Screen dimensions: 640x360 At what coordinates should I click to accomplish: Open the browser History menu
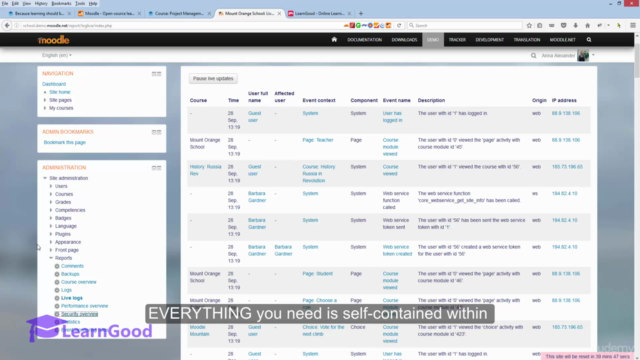pos(41,3)
